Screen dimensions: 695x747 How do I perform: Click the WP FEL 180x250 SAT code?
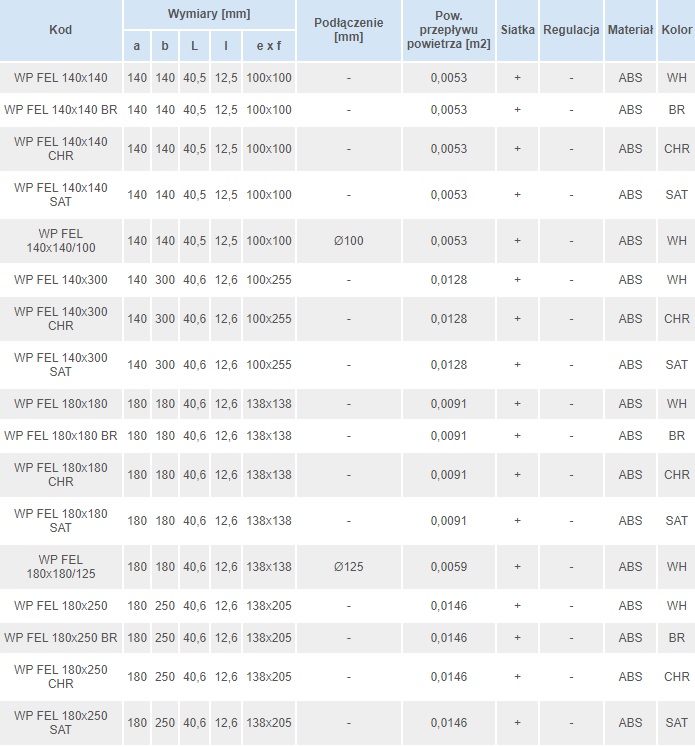pyautogui.click(x=60, y=723)
